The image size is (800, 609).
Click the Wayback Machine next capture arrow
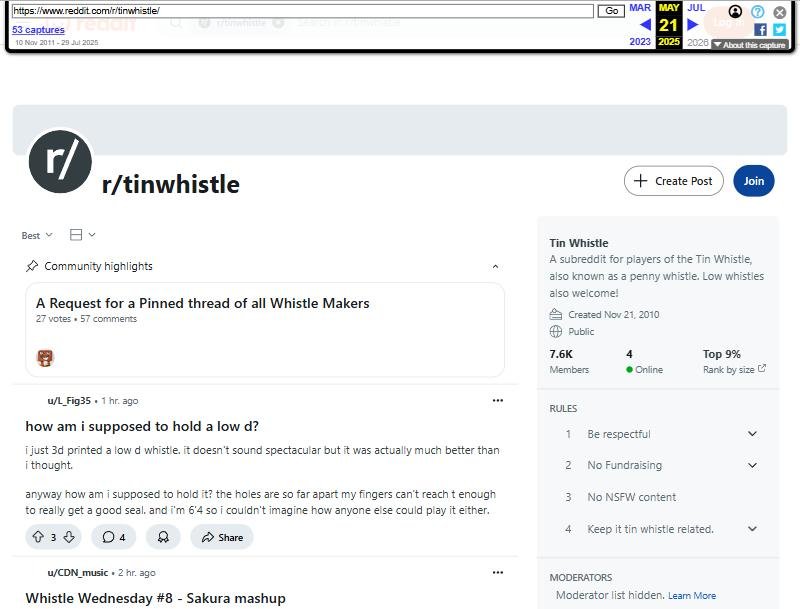click(x=692, y=24)
